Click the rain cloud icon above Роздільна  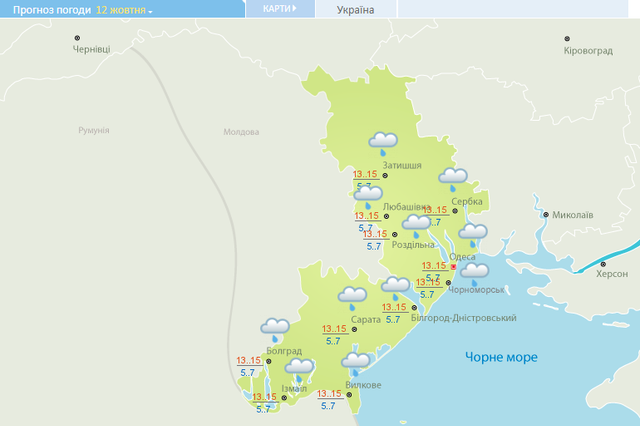tap(416, 224)
